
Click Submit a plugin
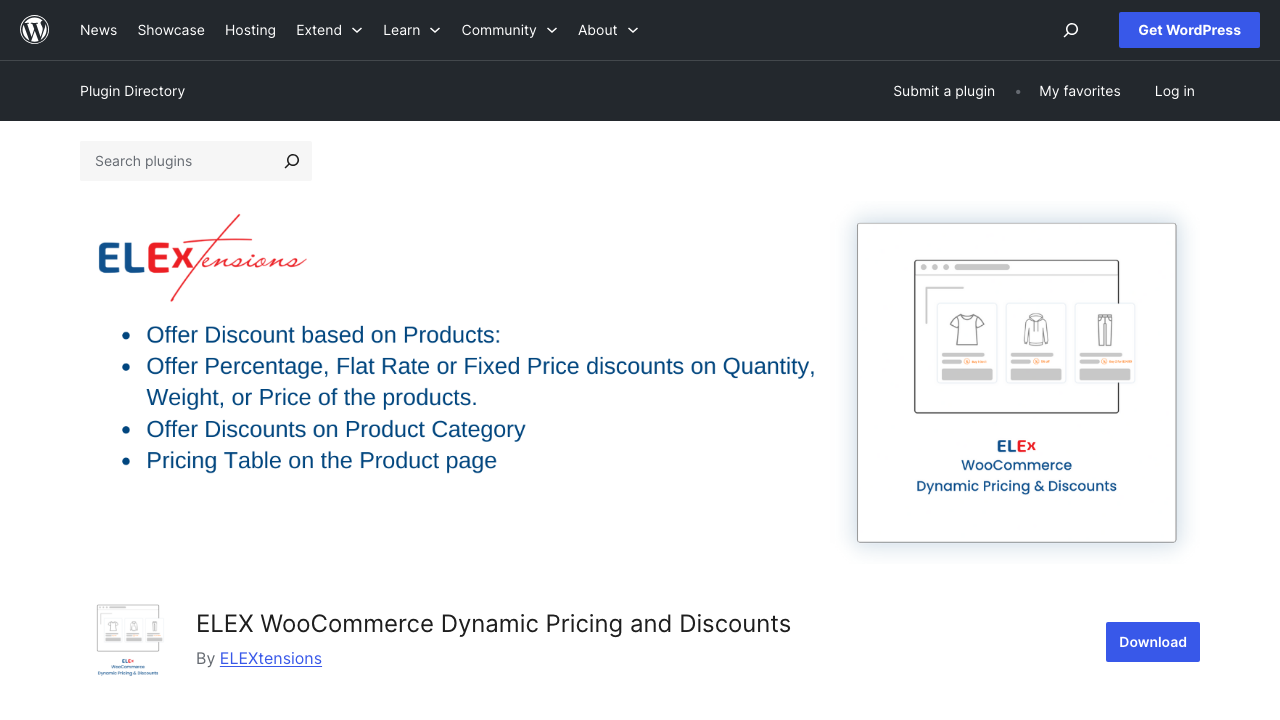tap(944, 91)
